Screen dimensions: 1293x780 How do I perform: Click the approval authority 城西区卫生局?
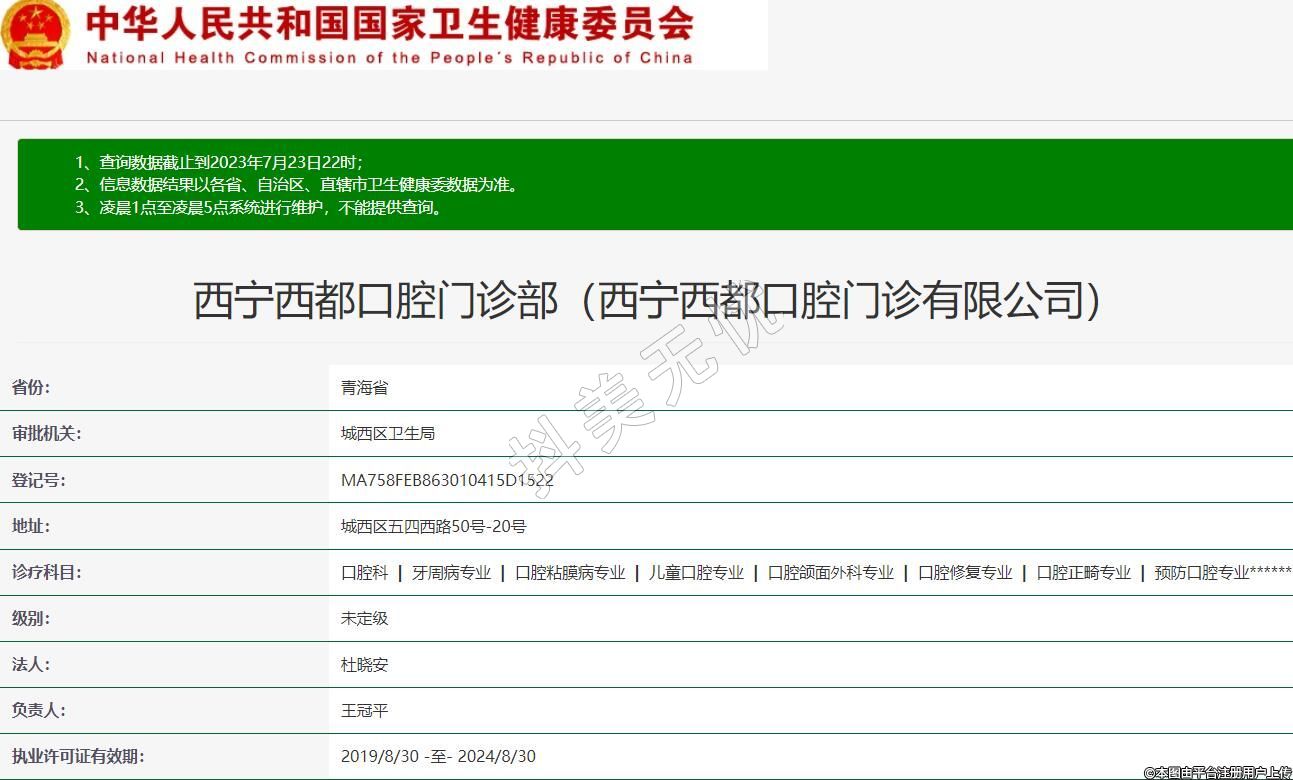[x=388, y=434]
